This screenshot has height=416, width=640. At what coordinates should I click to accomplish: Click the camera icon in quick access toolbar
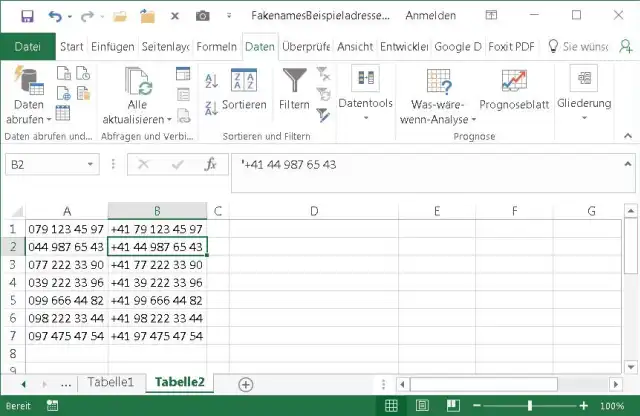202,16
